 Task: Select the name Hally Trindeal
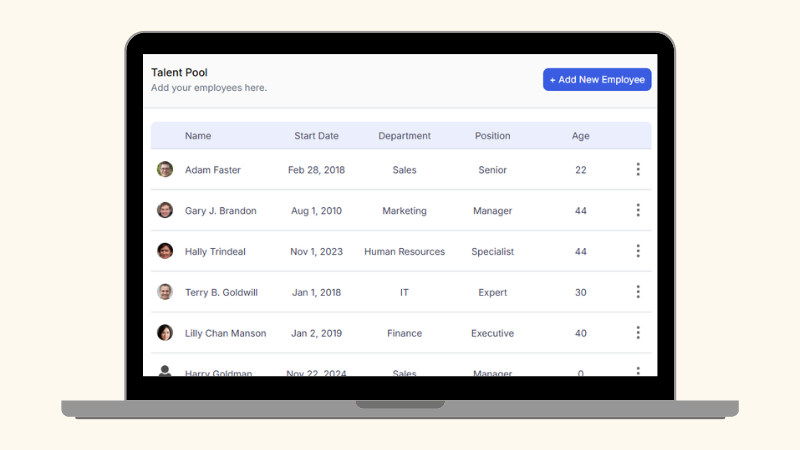coord(215,252)
